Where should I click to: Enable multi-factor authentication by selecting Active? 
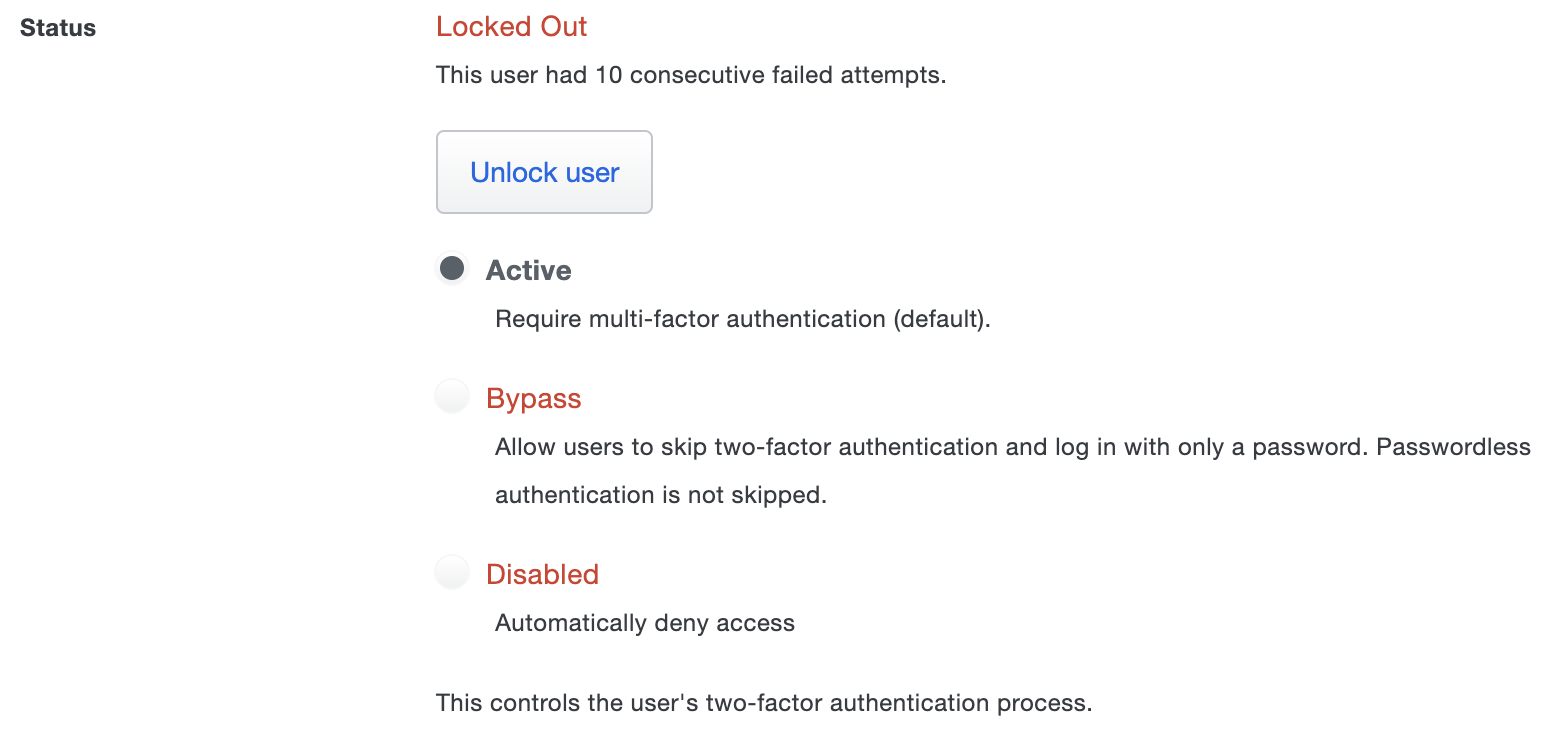452,268
